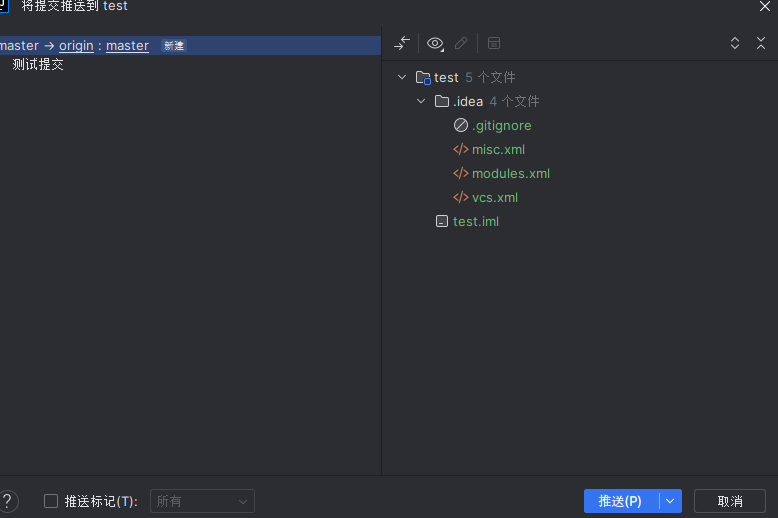Click the show diff arrows icon
The height and width of the screenshot is (518, 778).
pyautogui.click(x=402, y=43)
